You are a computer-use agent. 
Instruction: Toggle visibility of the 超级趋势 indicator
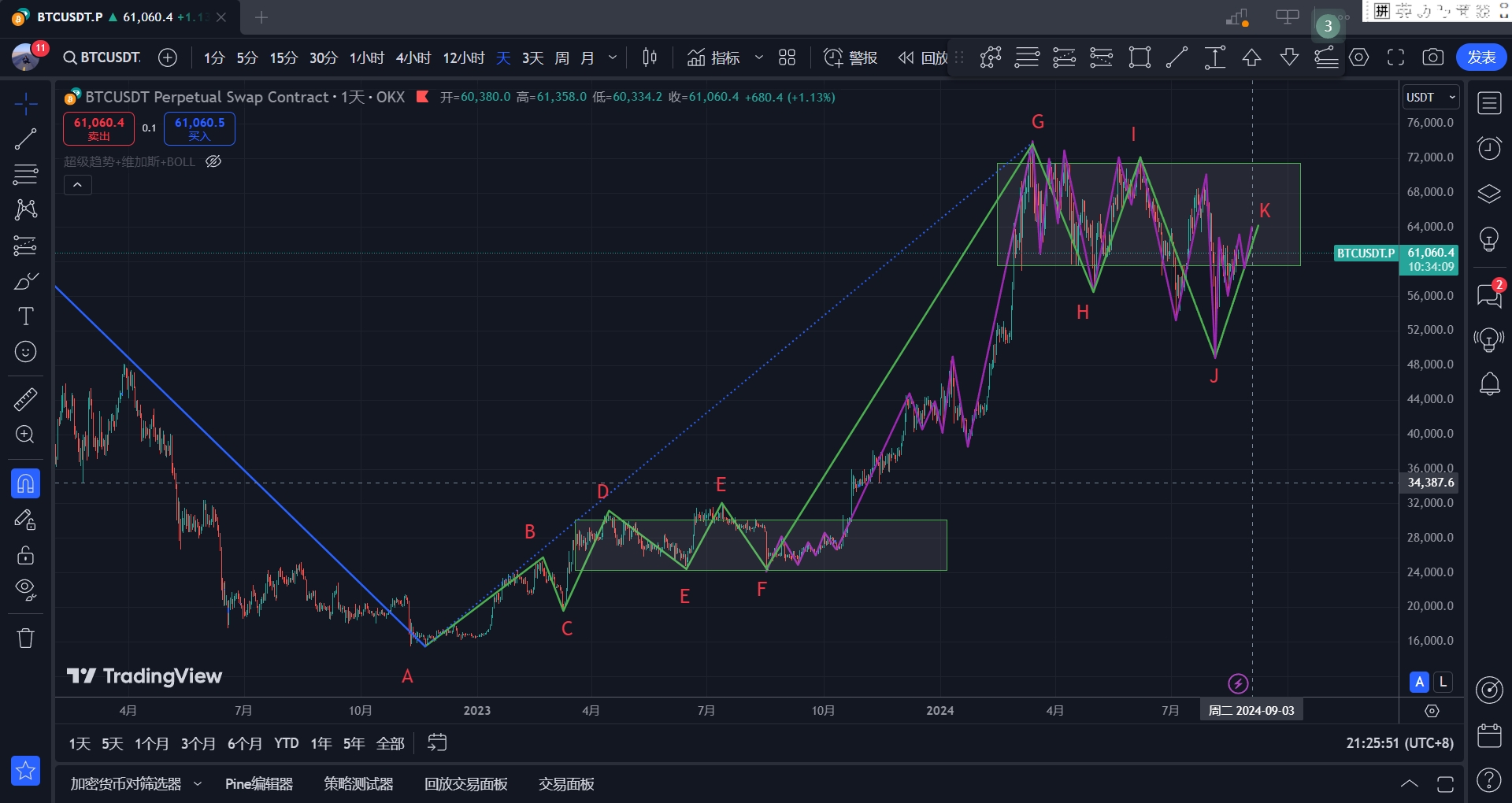point(213,161)
